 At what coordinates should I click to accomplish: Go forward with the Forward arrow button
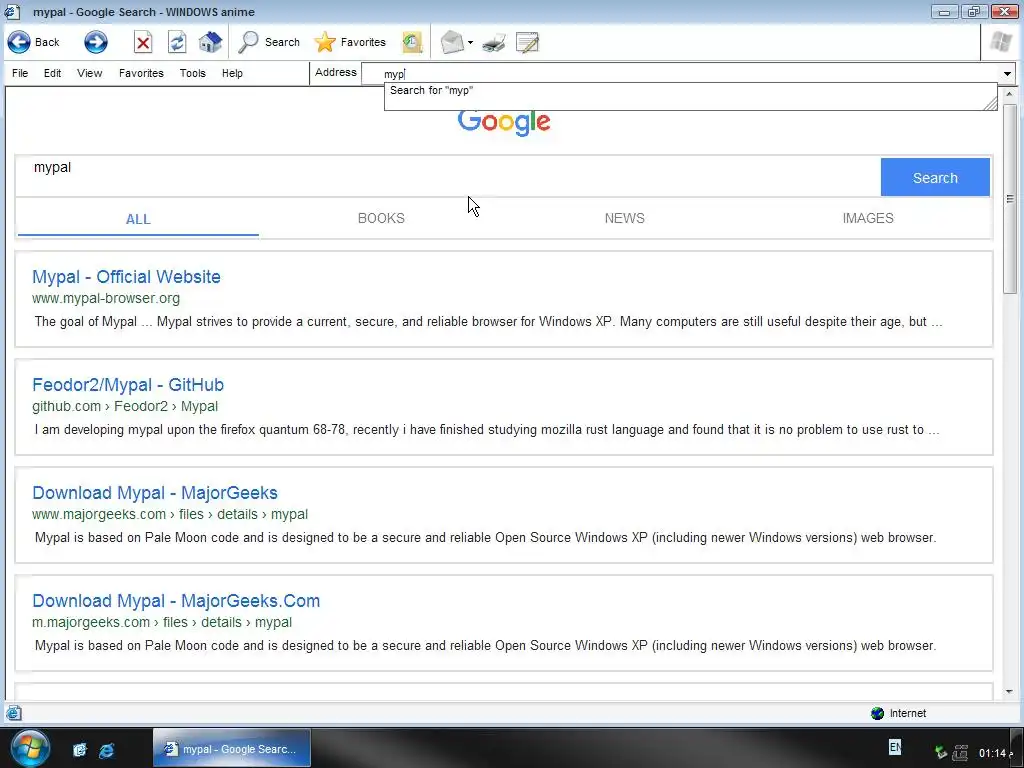tap(95, 42)
